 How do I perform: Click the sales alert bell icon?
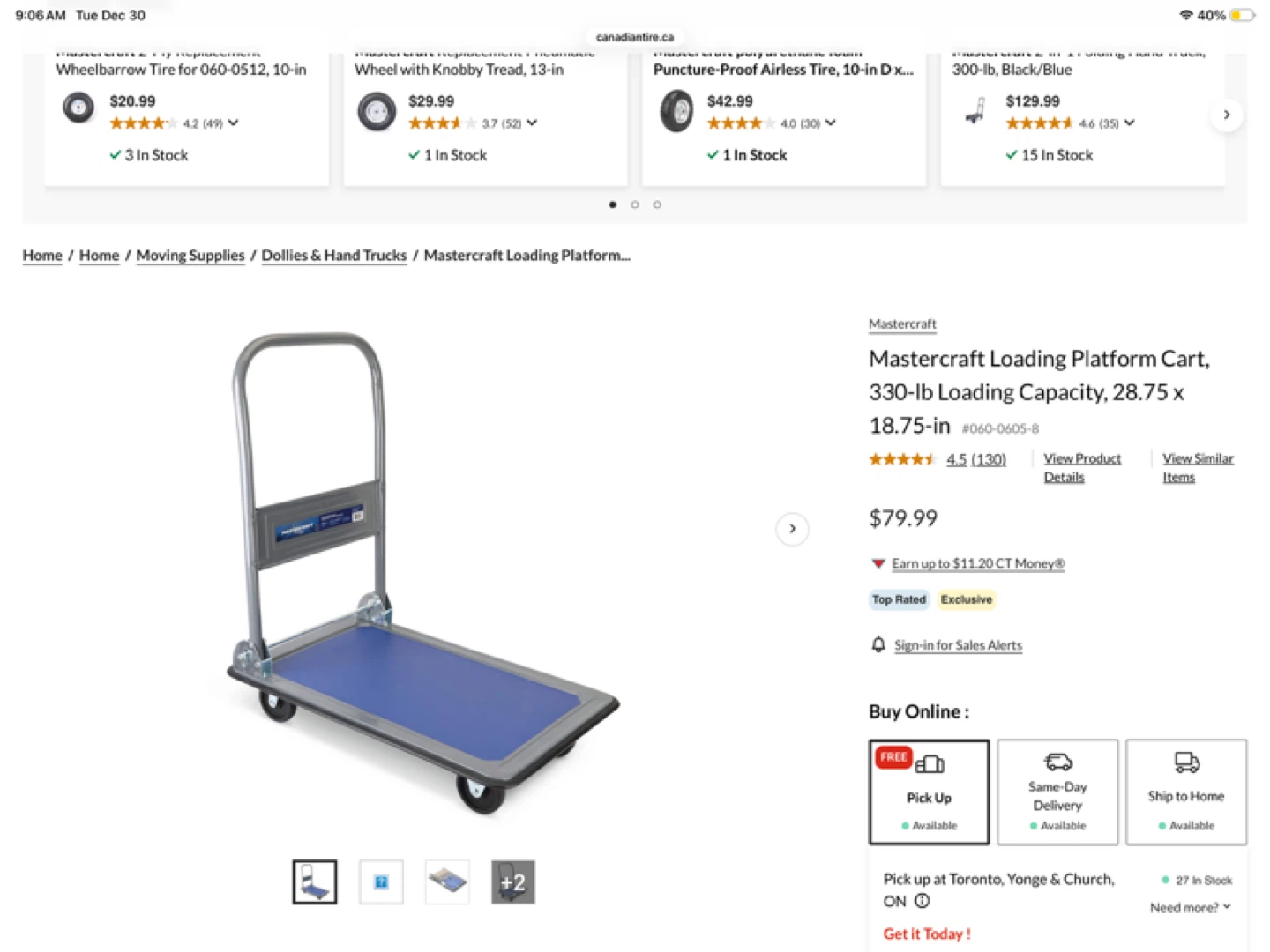coord(878,644)
